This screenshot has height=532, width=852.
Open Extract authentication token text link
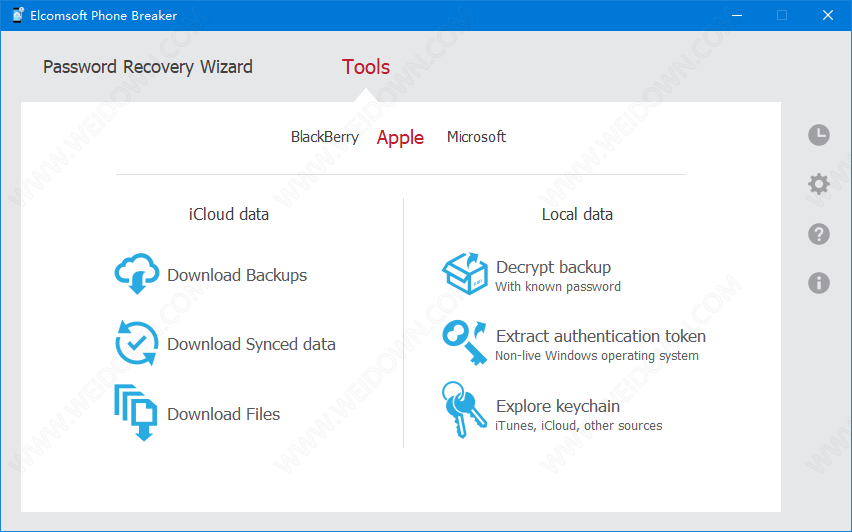pos(601,336)
